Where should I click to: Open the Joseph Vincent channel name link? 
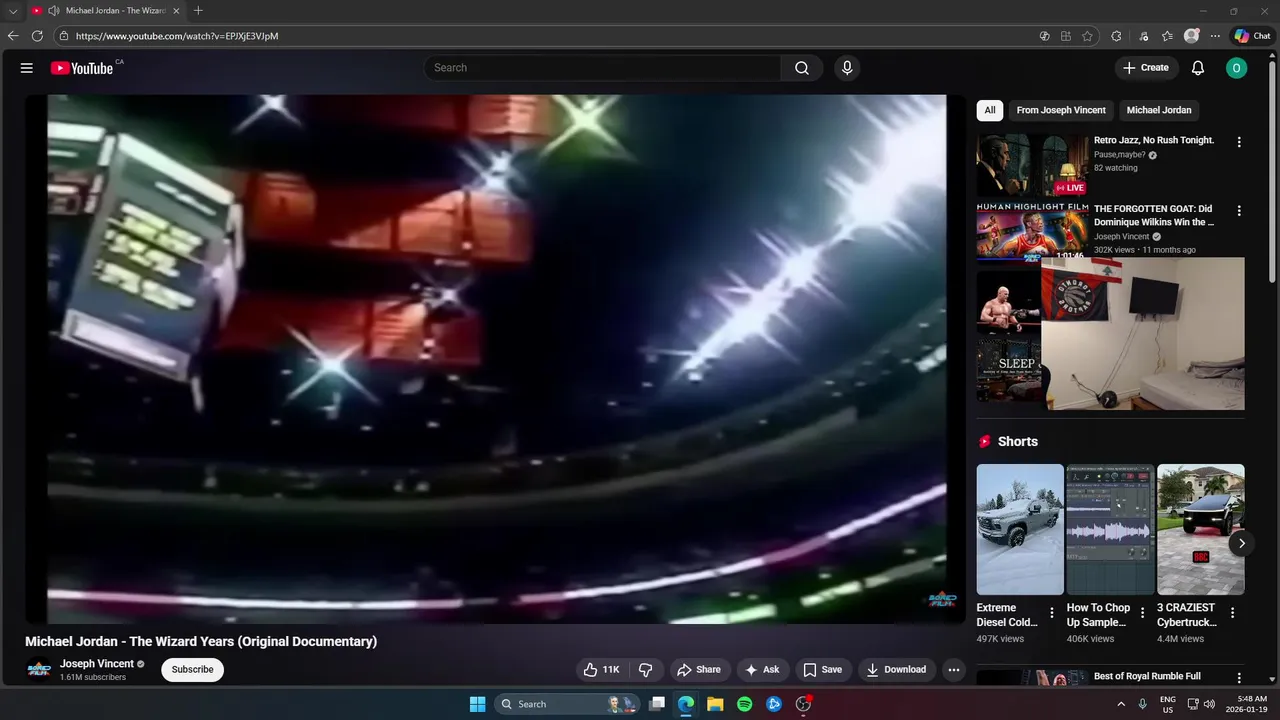(x=97, y=664)
